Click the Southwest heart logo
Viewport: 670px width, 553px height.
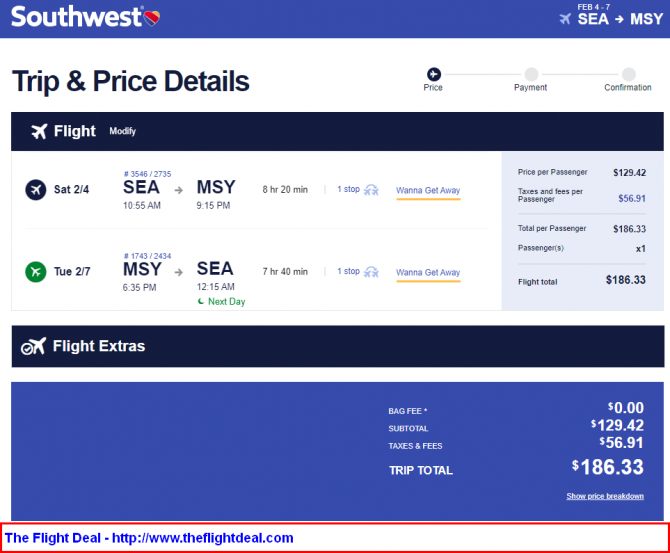click(x=152, y=18)
